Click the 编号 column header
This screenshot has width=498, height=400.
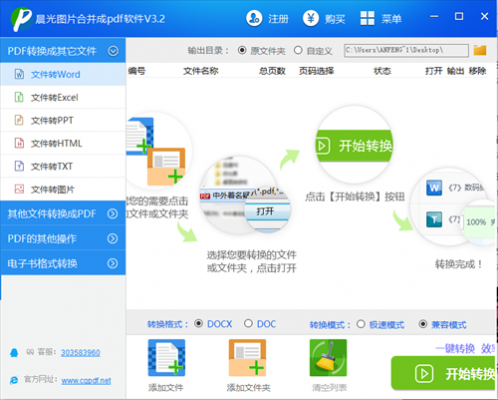[137, 71]
